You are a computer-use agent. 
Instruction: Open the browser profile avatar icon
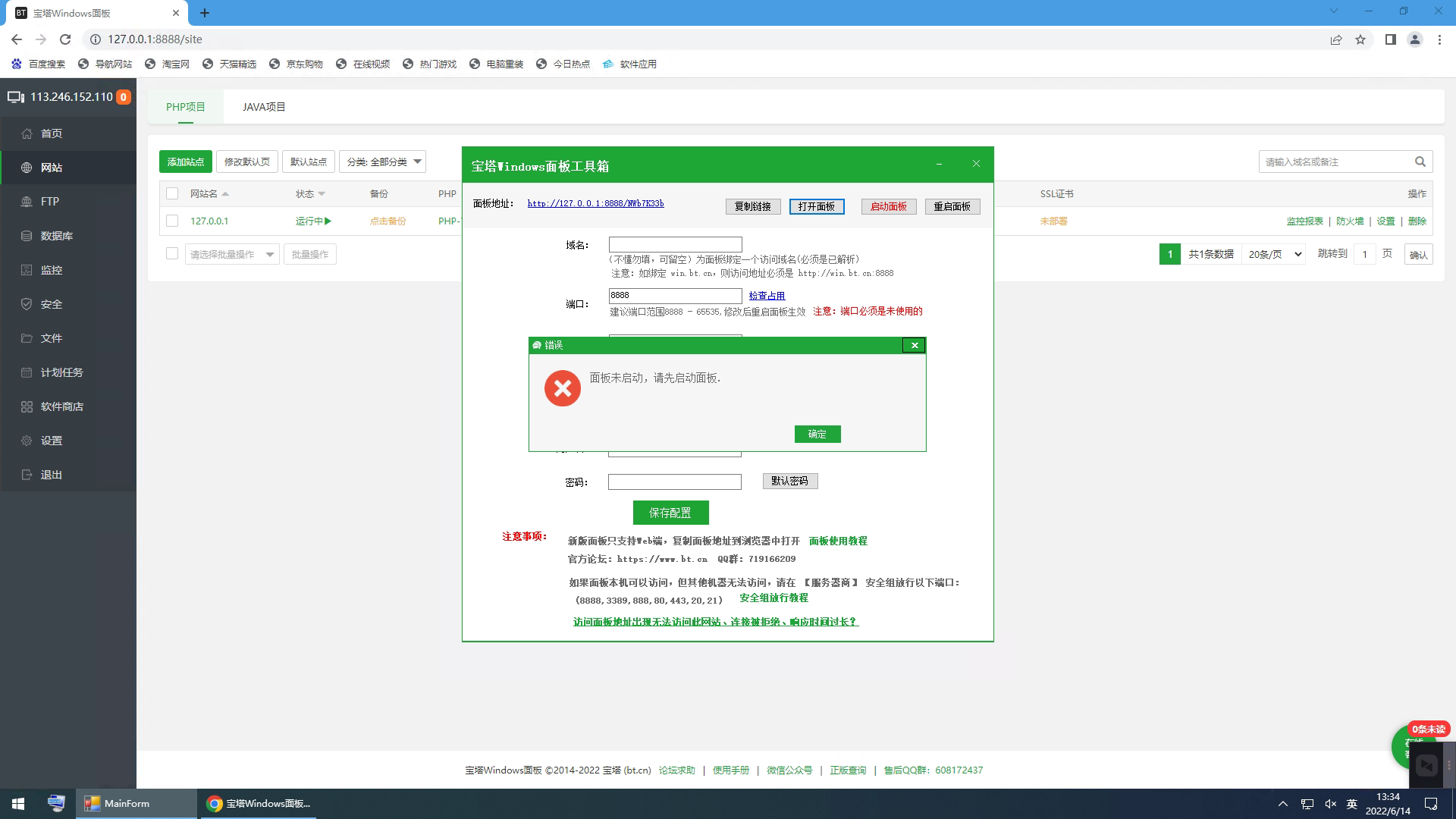coord(1414,39)
